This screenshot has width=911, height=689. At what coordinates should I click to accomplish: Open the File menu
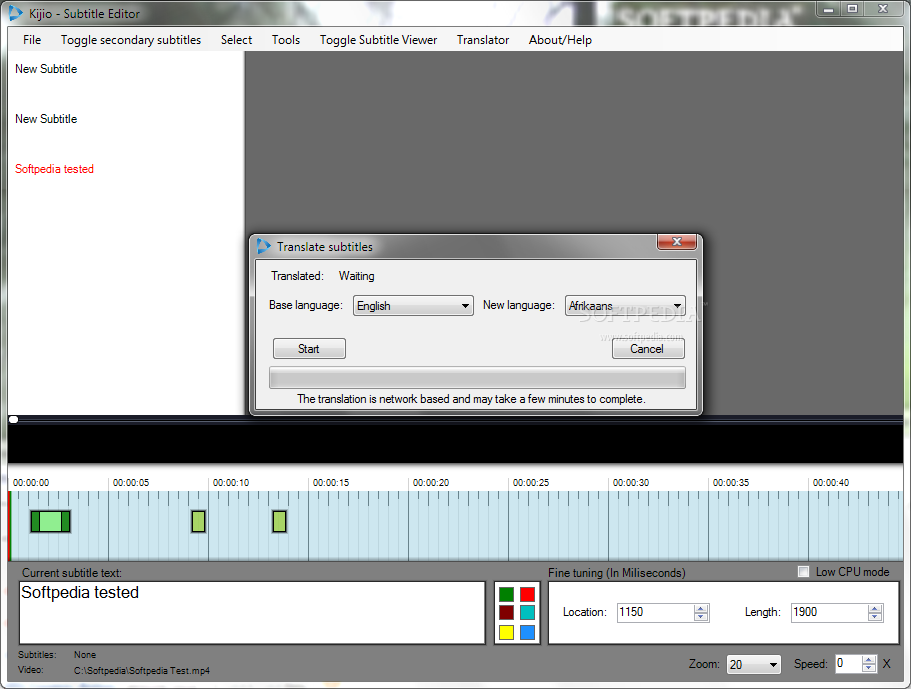pyautogui.click(x=32, y=40)
